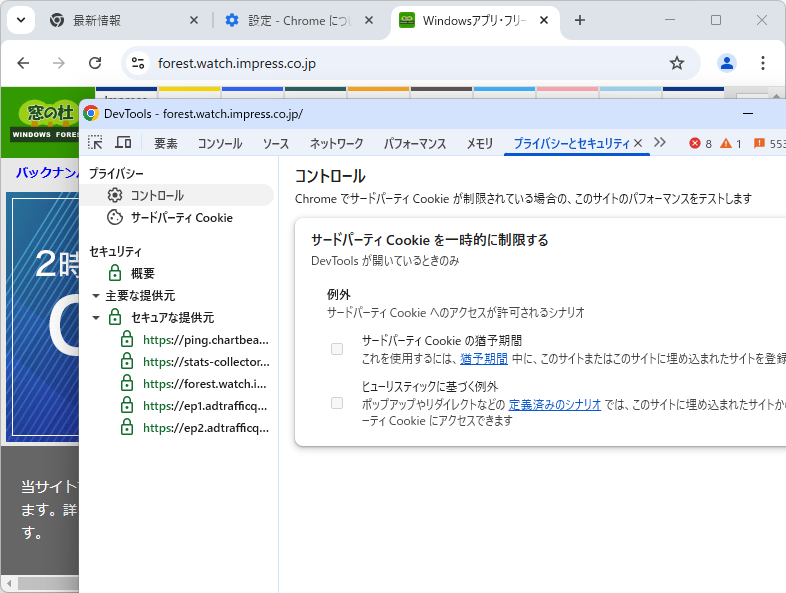Screen dimensions: 786x593
Task: Click the gear icon beside コントロール
Action: coord(115,195)
